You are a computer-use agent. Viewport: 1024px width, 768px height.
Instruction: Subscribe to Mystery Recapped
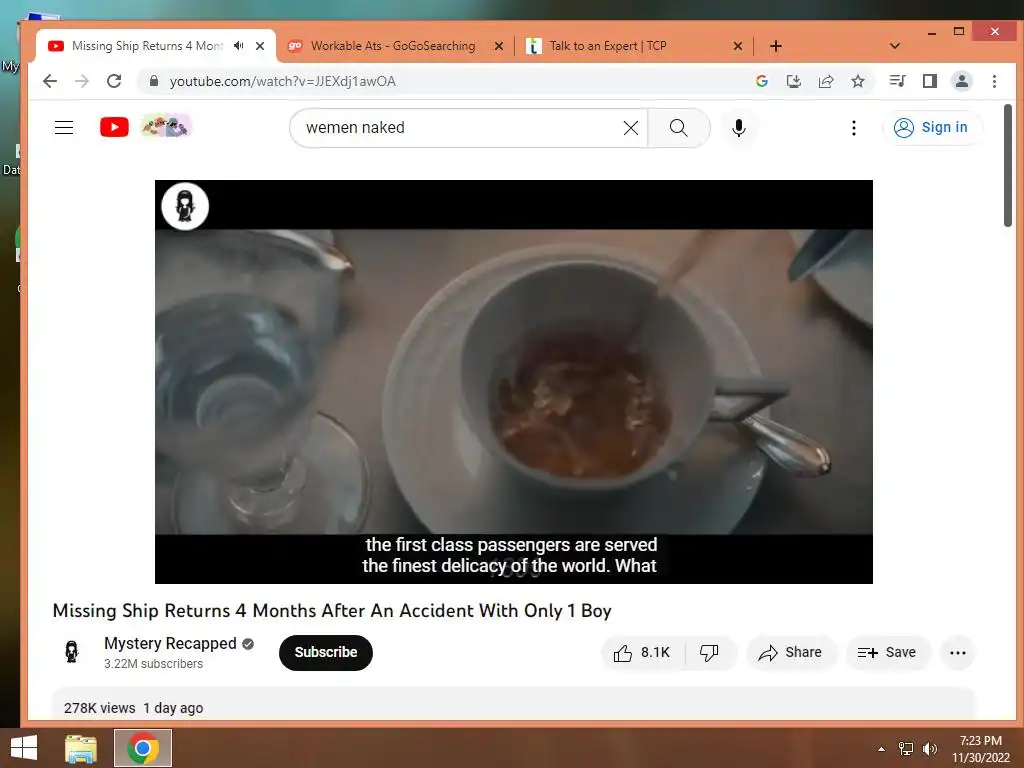pos(326,652)
